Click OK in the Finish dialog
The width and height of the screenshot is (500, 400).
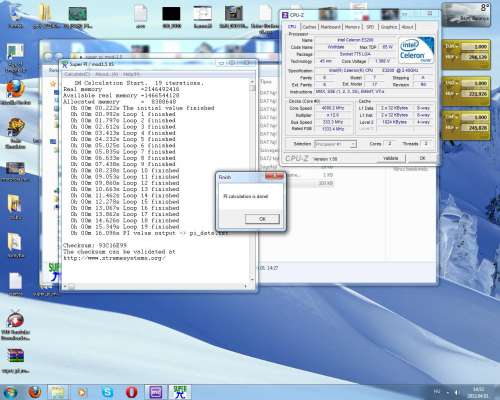[x=262, y=219]
